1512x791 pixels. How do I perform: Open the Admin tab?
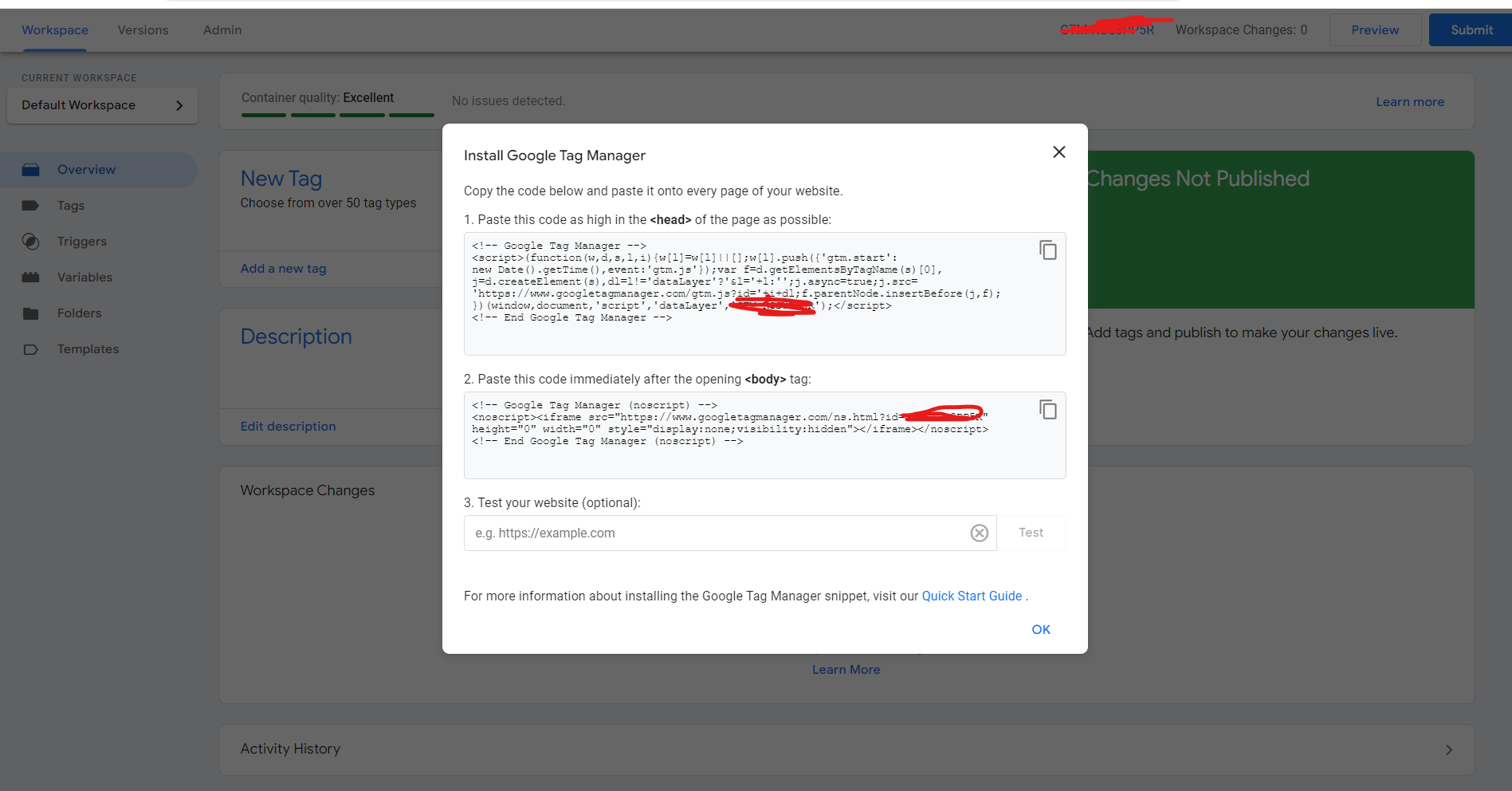[x=222, y=30]
